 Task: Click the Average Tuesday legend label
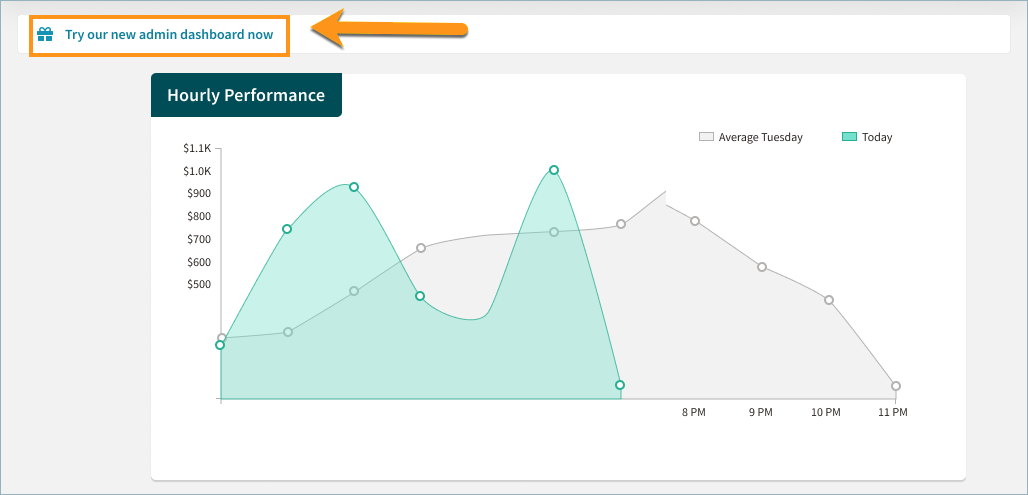(x=761, y=137)
